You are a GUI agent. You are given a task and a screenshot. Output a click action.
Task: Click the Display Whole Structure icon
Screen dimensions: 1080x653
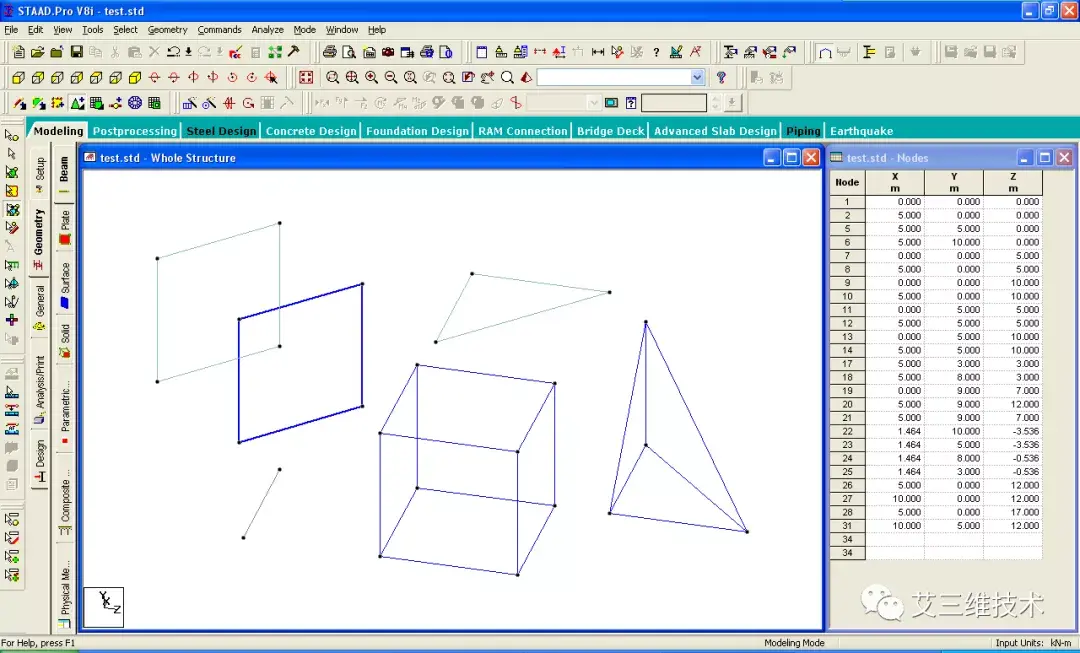pos(306,77)
